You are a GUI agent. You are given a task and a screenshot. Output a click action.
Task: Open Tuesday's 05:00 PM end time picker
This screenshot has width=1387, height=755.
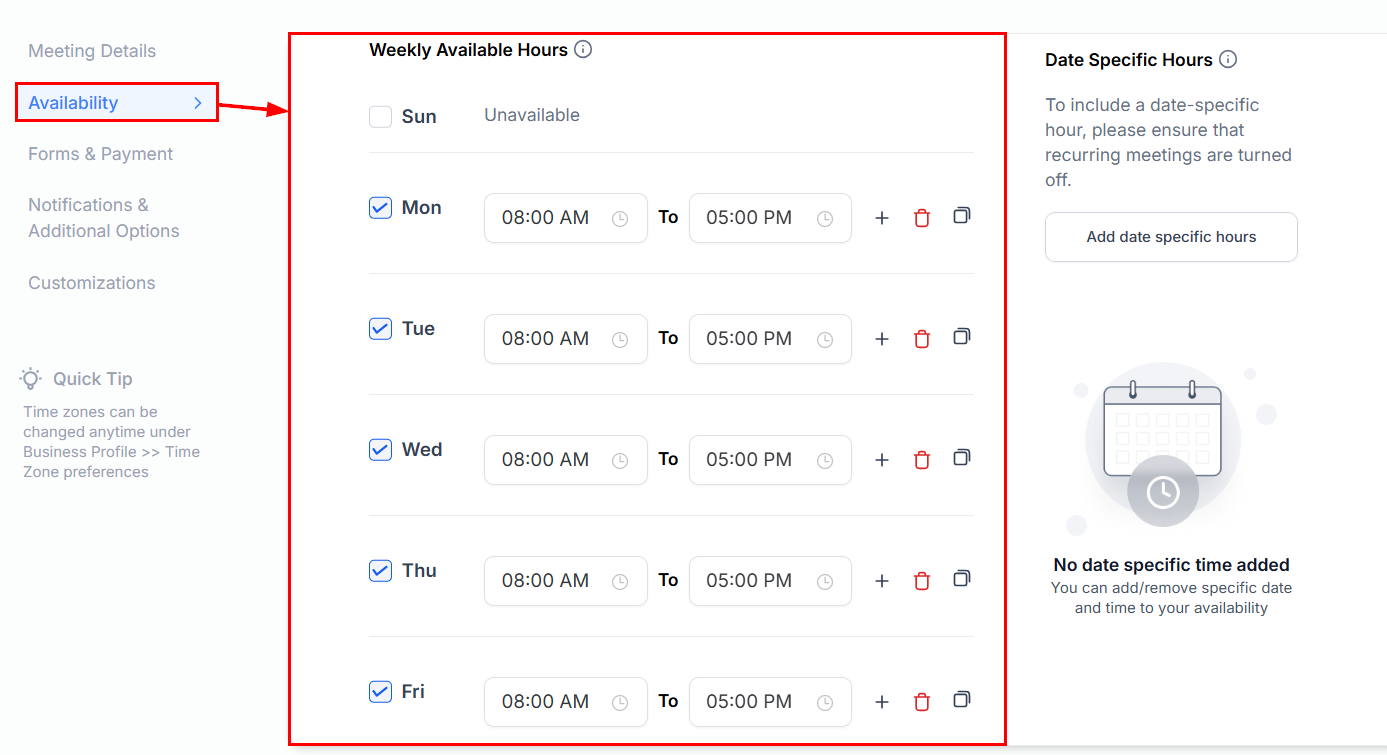(x=770, y=339)
